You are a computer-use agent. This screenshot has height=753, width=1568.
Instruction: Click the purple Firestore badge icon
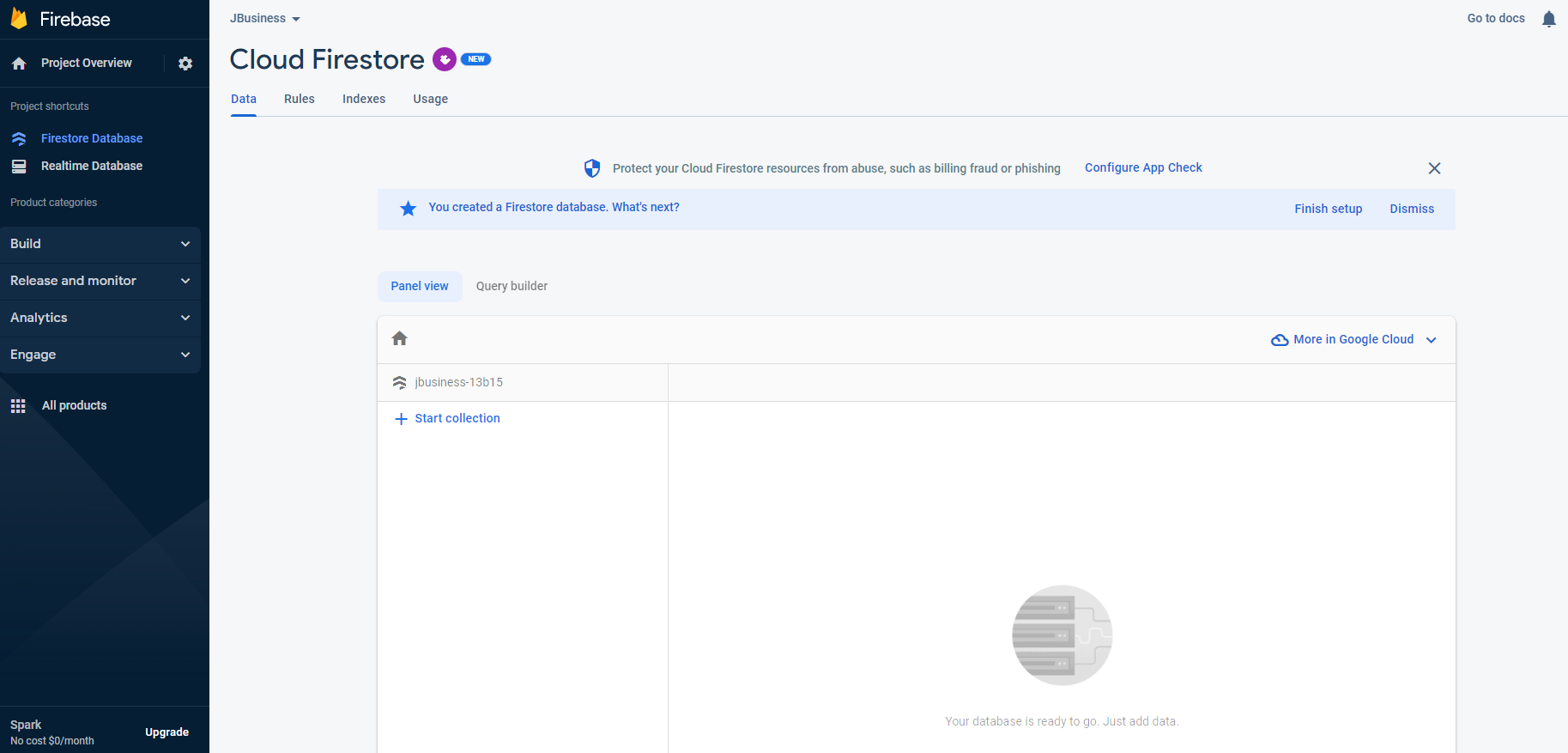(444, 59)
